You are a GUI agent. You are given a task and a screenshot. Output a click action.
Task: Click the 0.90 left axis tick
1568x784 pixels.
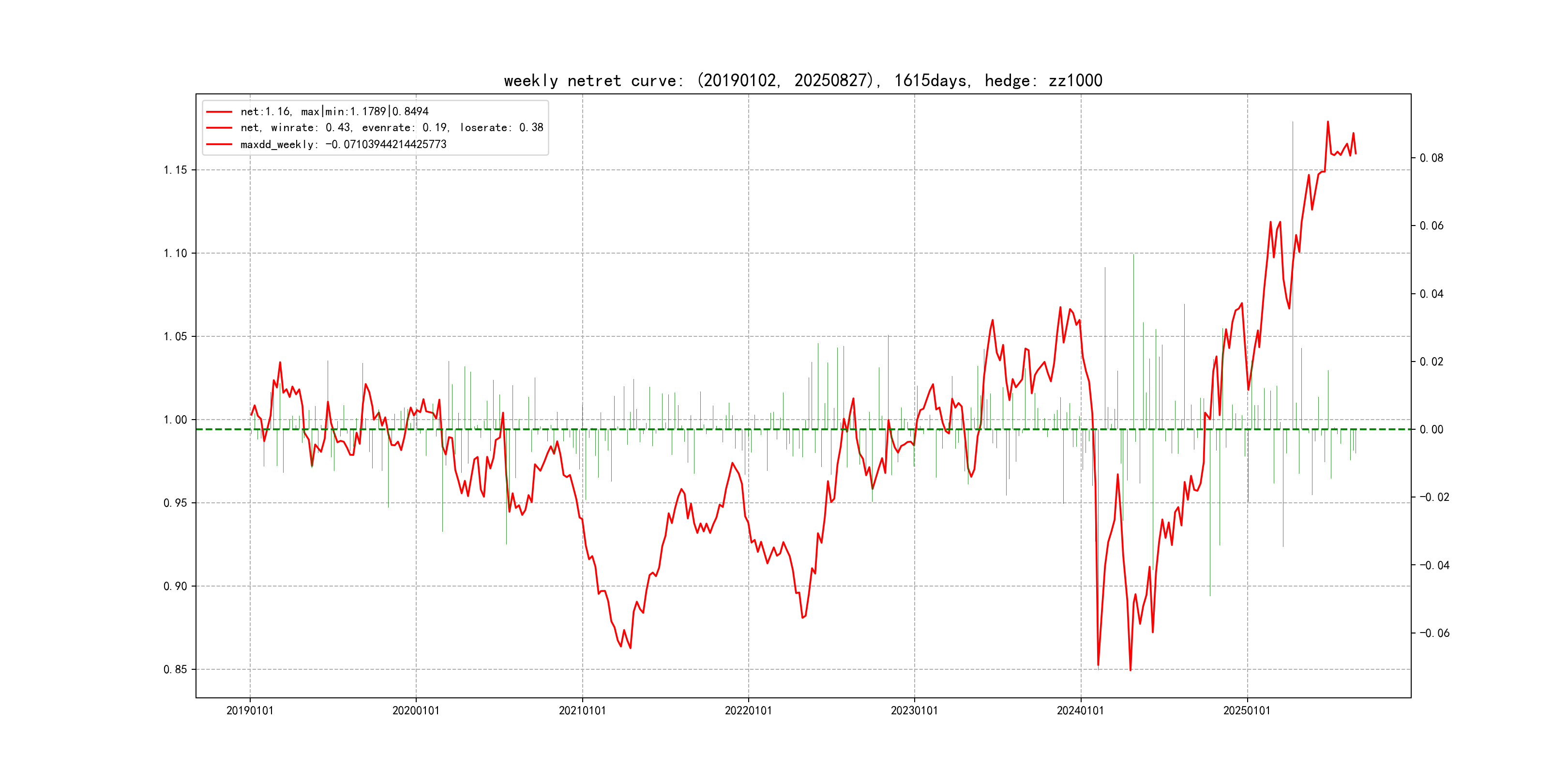175,586
